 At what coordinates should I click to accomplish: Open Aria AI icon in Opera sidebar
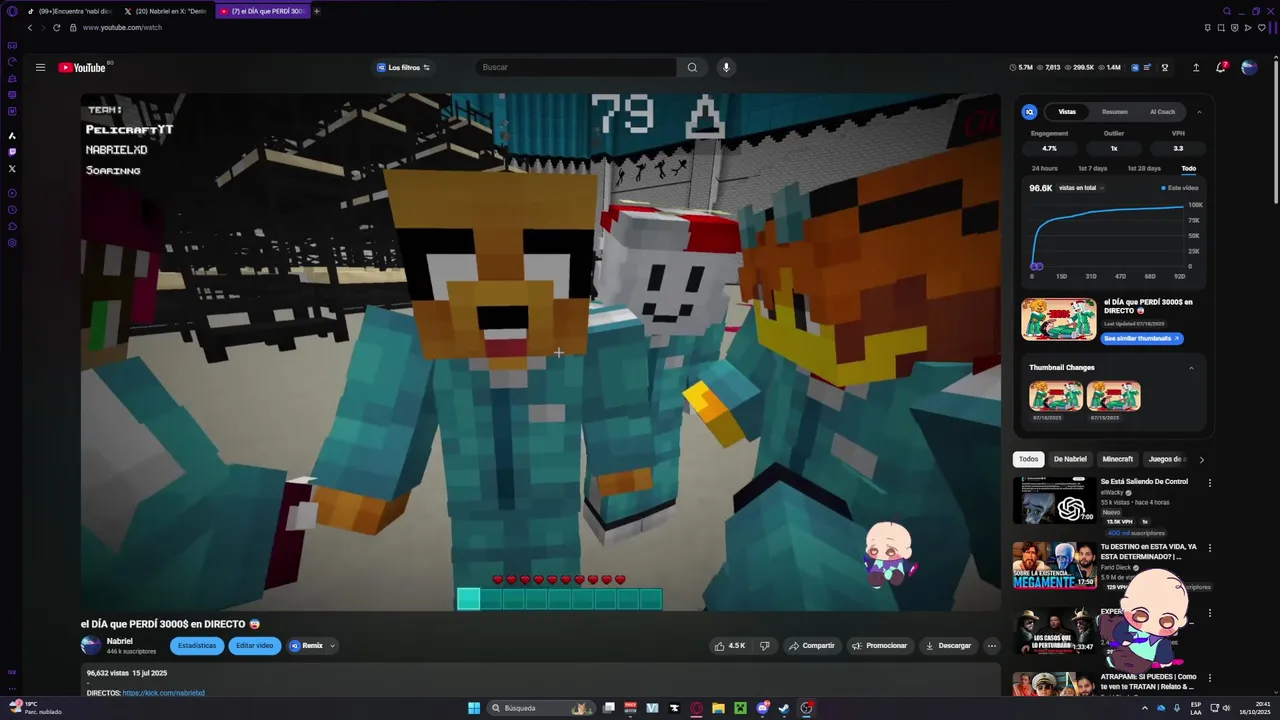point(12,135)
